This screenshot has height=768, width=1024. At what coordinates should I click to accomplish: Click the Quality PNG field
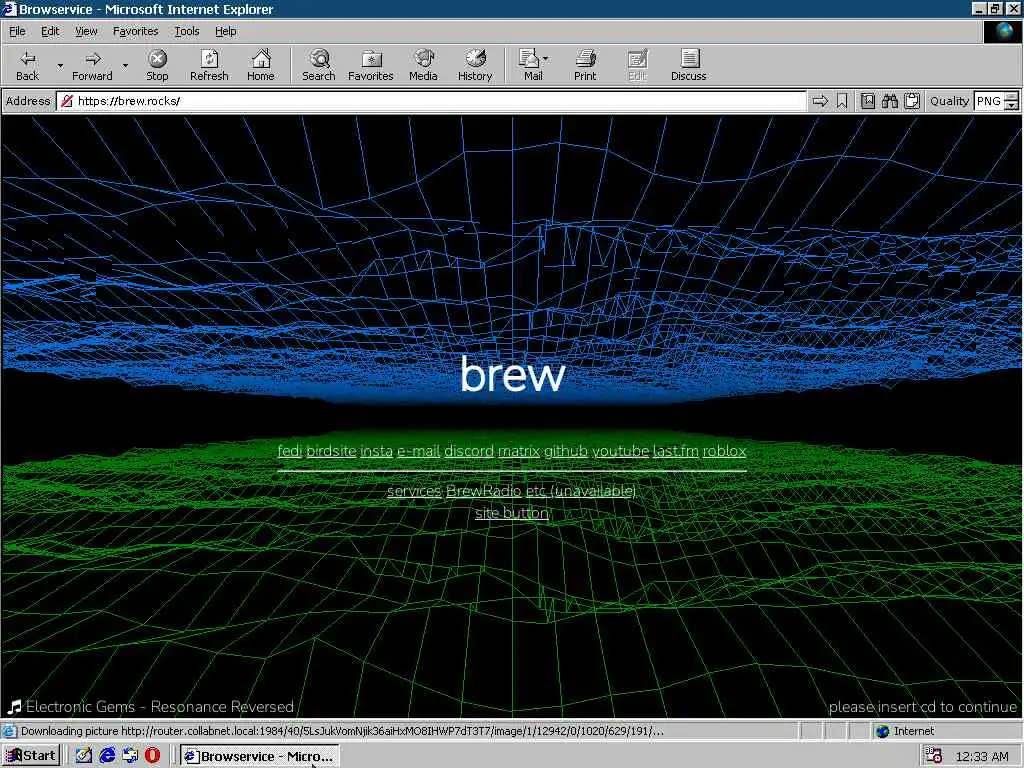[989, 101]
